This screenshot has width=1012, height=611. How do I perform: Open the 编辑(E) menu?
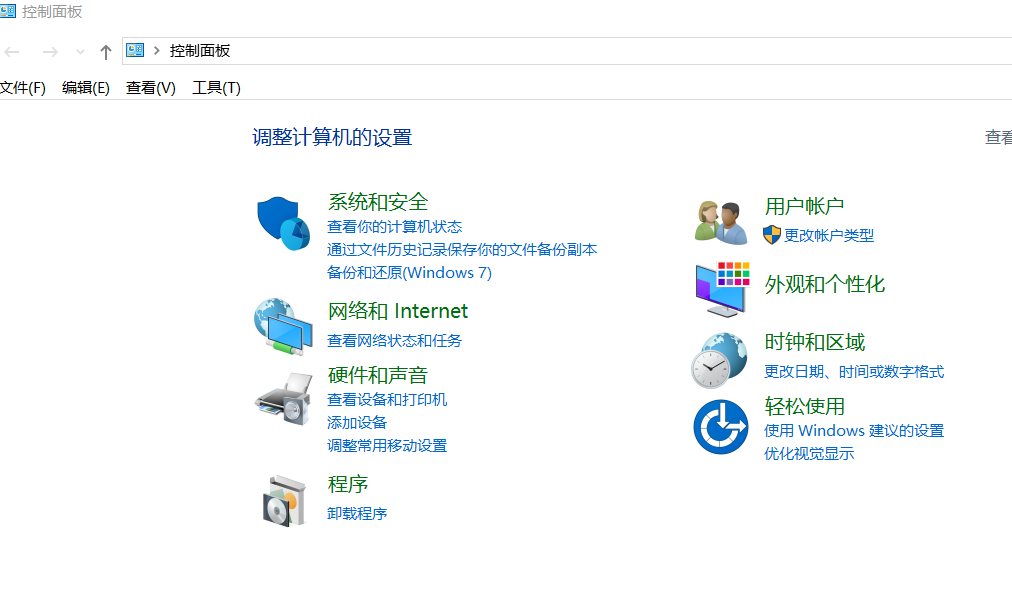pos(86,88)
